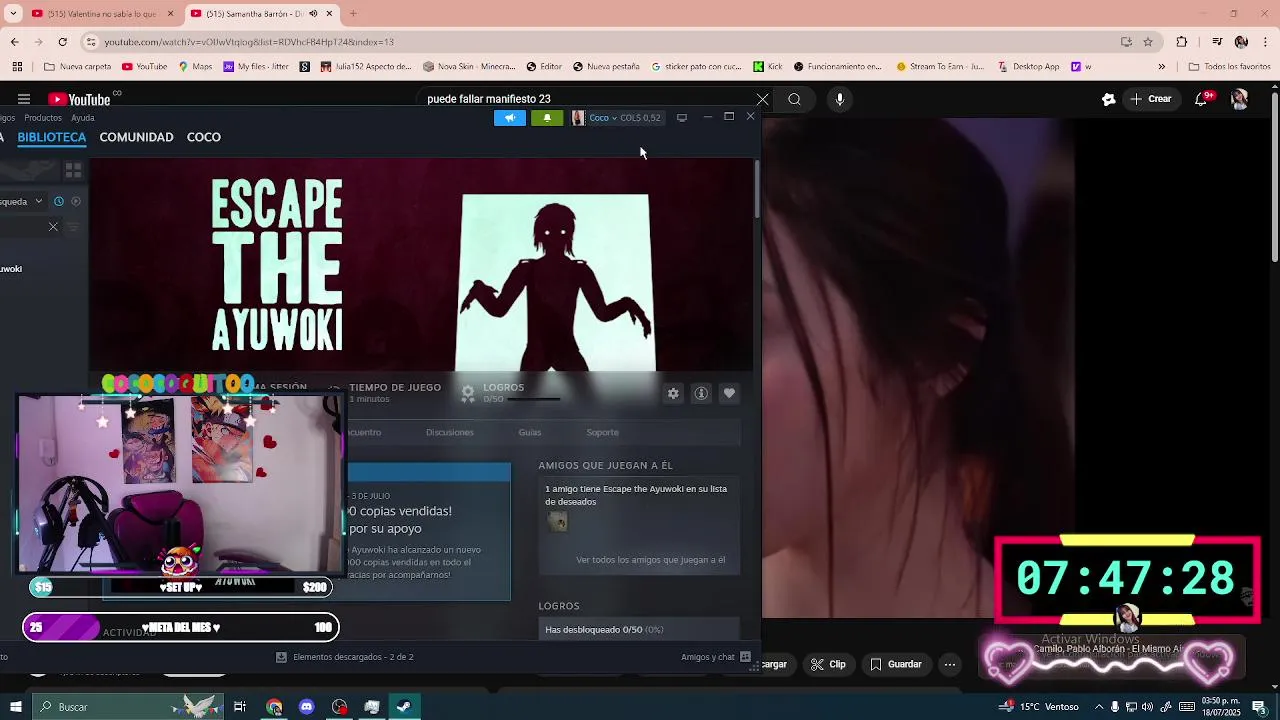This screenshot has width=1280, height=720.
Task: Click Ver todos los amigos que juegan link
Action: point(651,560)
